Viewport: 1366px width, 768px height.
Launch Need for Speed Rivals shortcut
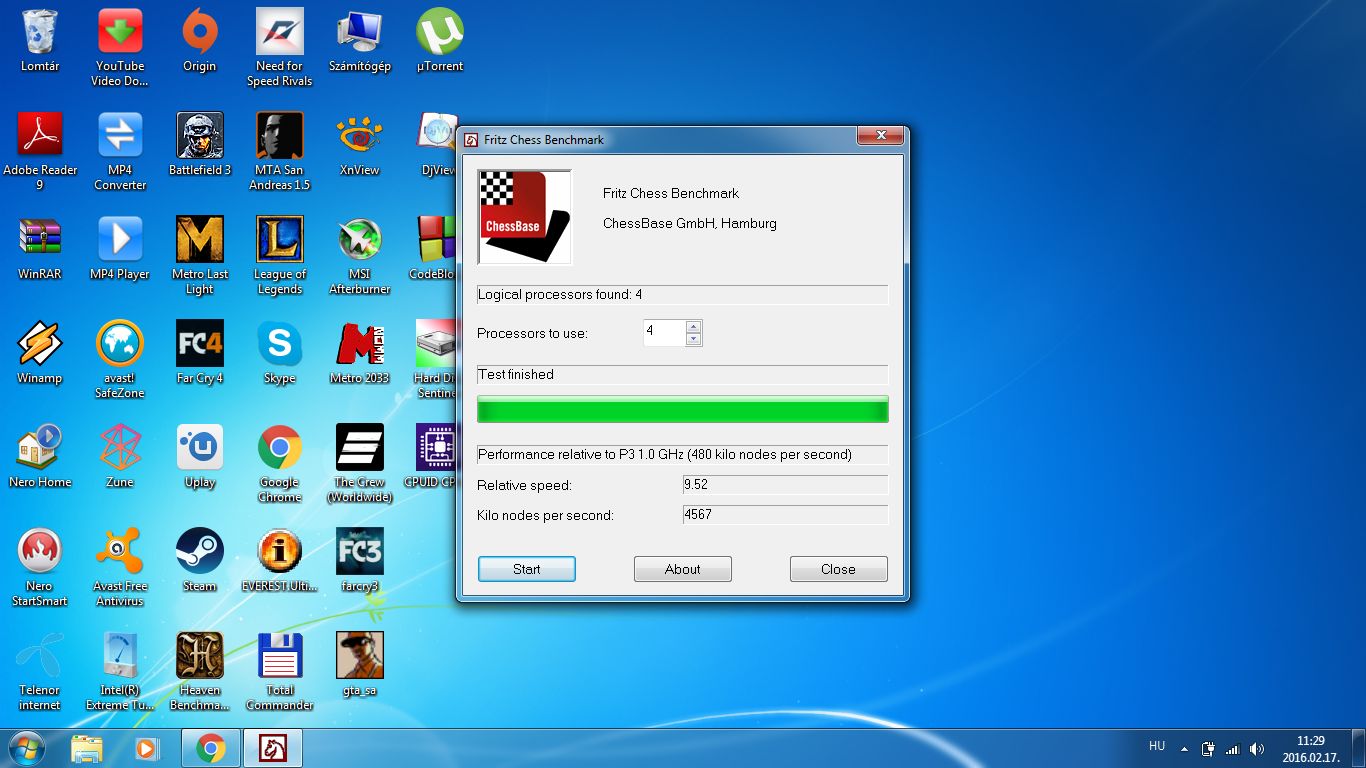point(280,47)
